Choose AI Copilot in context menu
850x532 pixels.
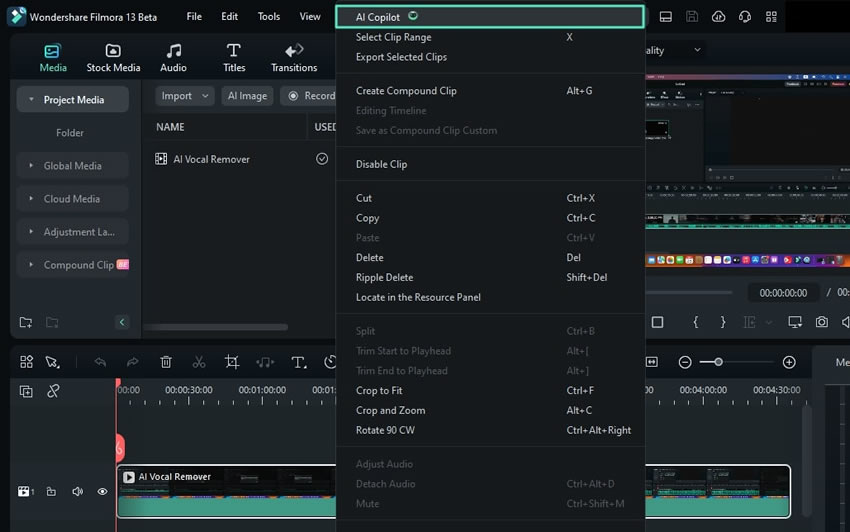point(490,17)
